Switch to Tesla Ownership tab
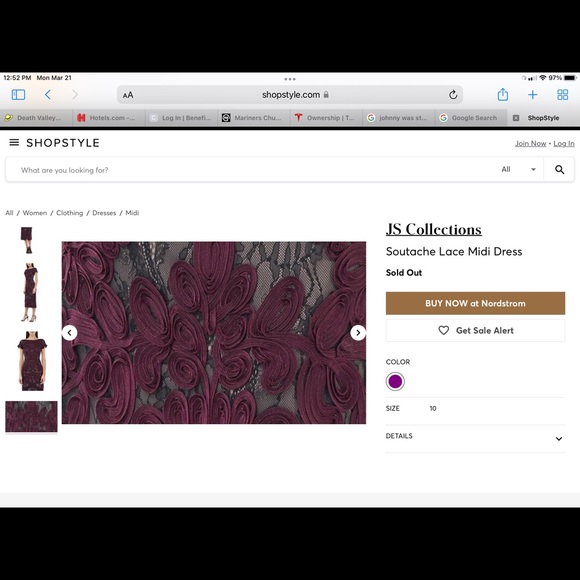This screenshot has height=580, width=580. click(327, 118)
